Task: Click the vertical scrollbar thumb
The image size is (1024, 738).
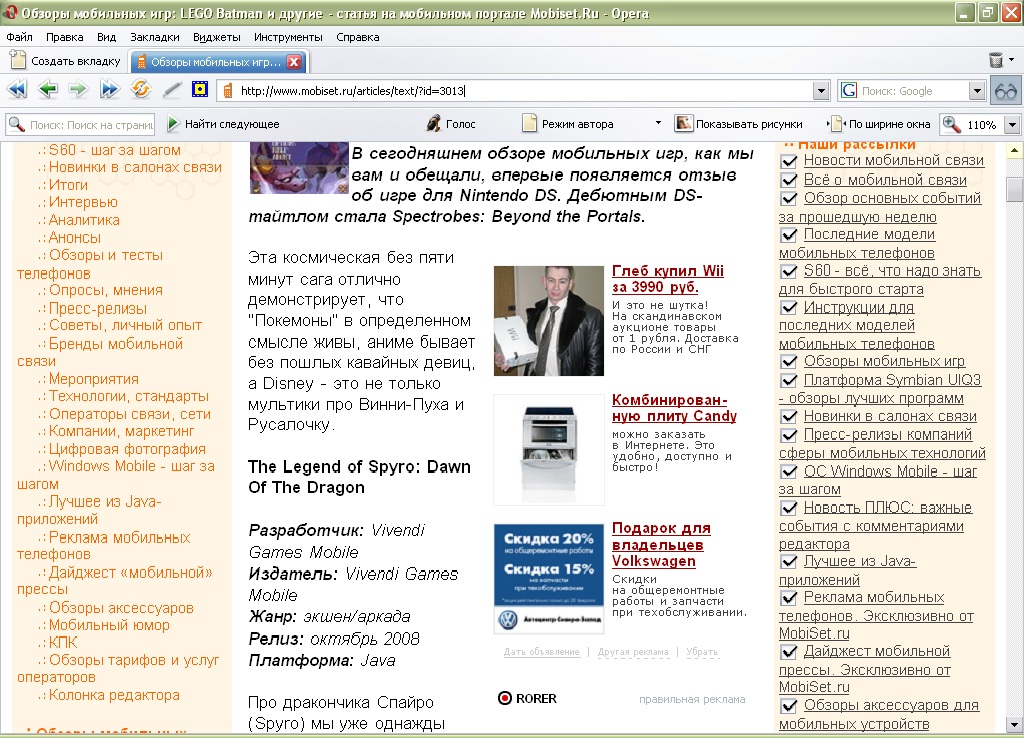Action: 1014,189
